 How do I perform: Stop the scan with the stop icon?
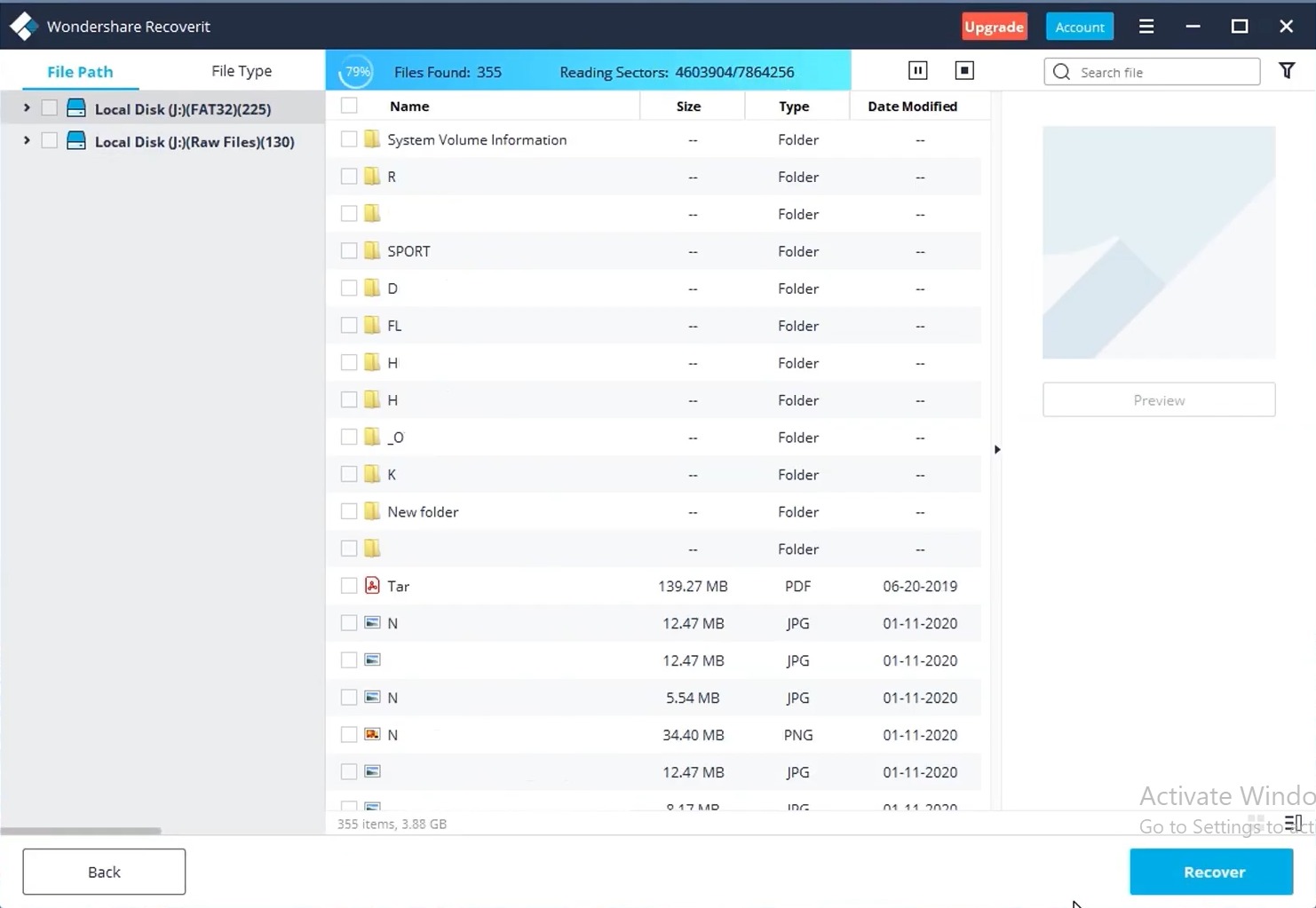(964, 71)
